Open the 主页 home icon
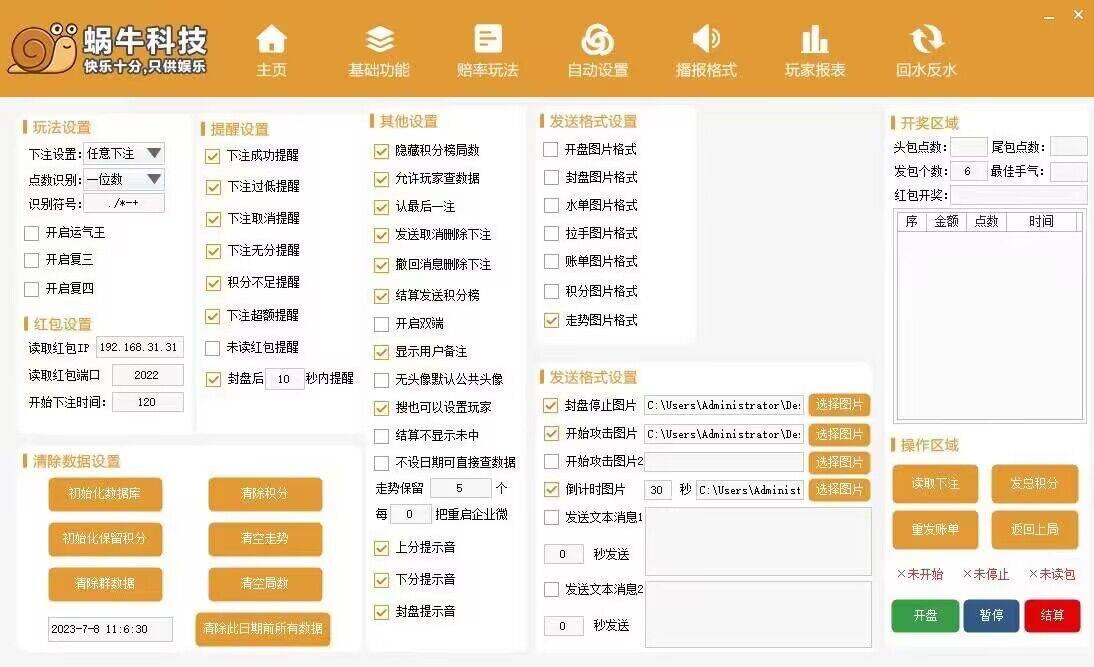This screenshot has height=667, width=1094. tap(271, 40)
